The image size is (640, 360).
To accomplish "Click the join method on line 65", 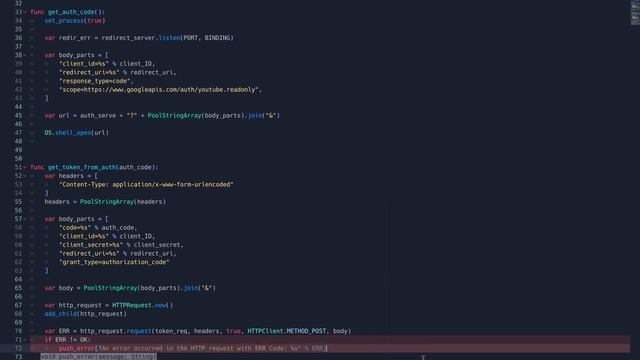I will coord(191,288).
